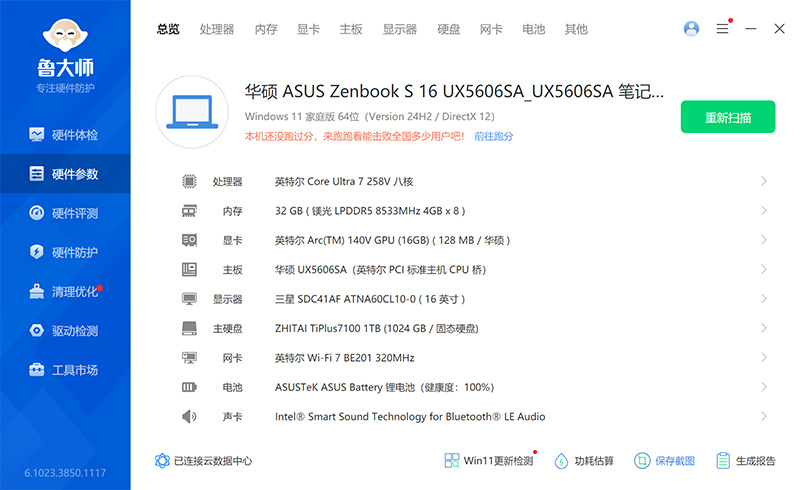Screen dimensions: 800x490
Task: Click the 专注硬件防护 slogan under the logo
Action: point(65,88)
